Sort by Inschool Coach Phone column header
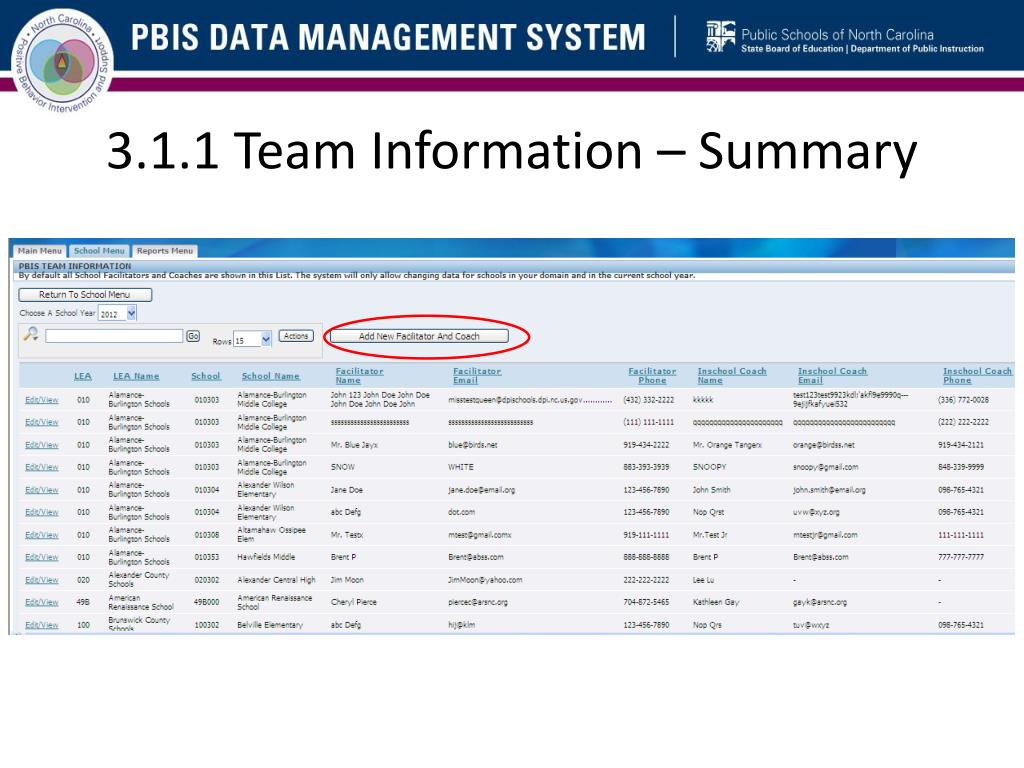1024x768 pixels. [x=977, y=376]
